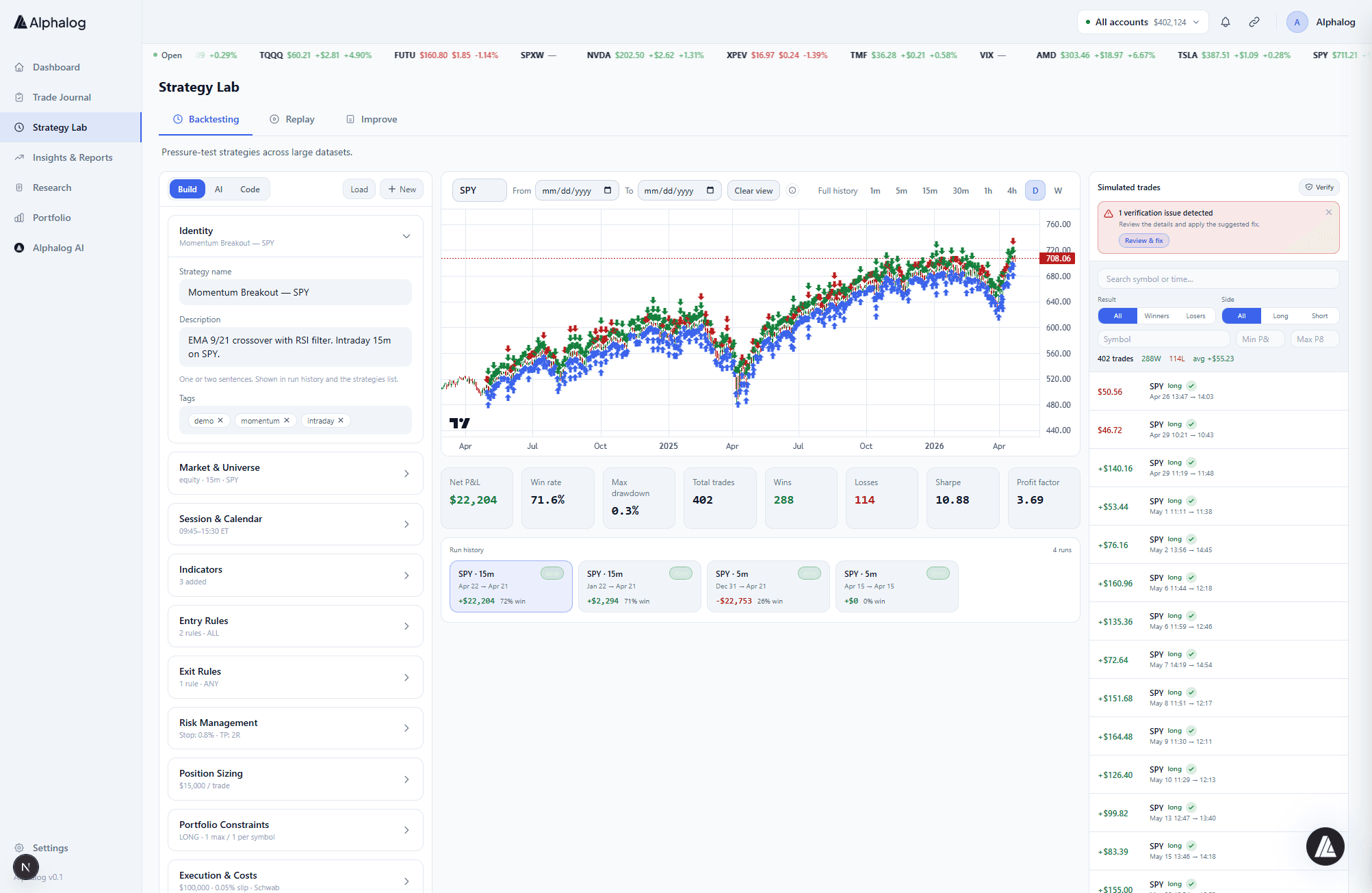Filter side to Short
This screenshot has height=893, width=1372.
coord(1319,315)
